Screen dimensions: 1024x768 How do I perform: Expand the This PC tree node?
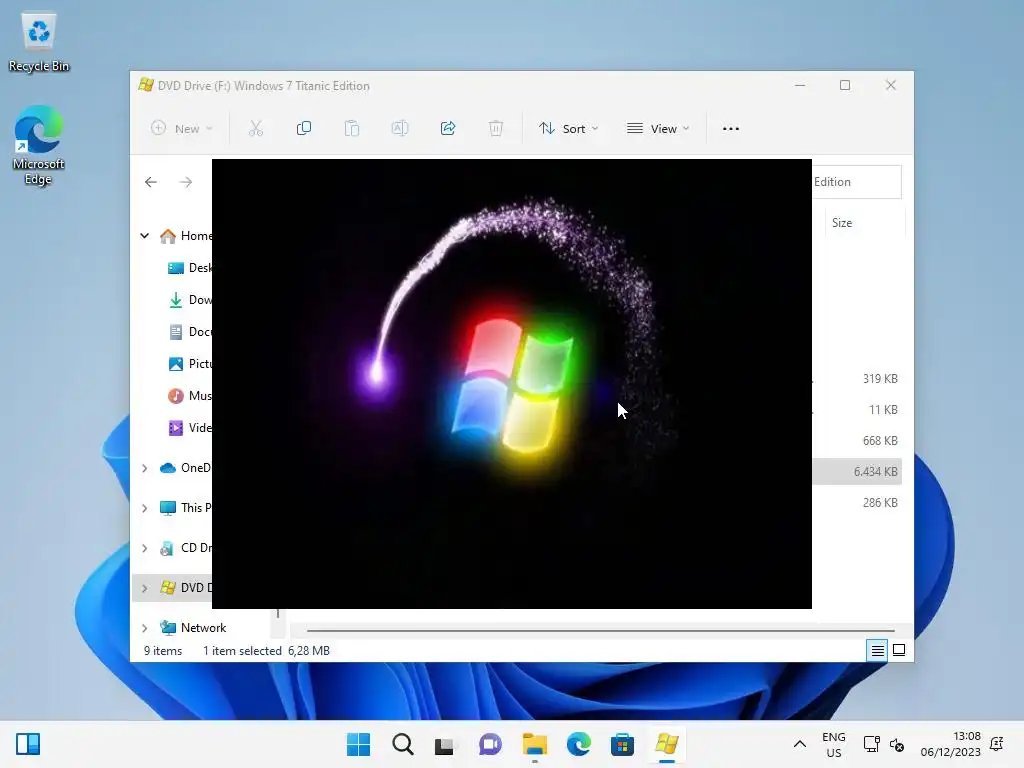tap(145, 508)
